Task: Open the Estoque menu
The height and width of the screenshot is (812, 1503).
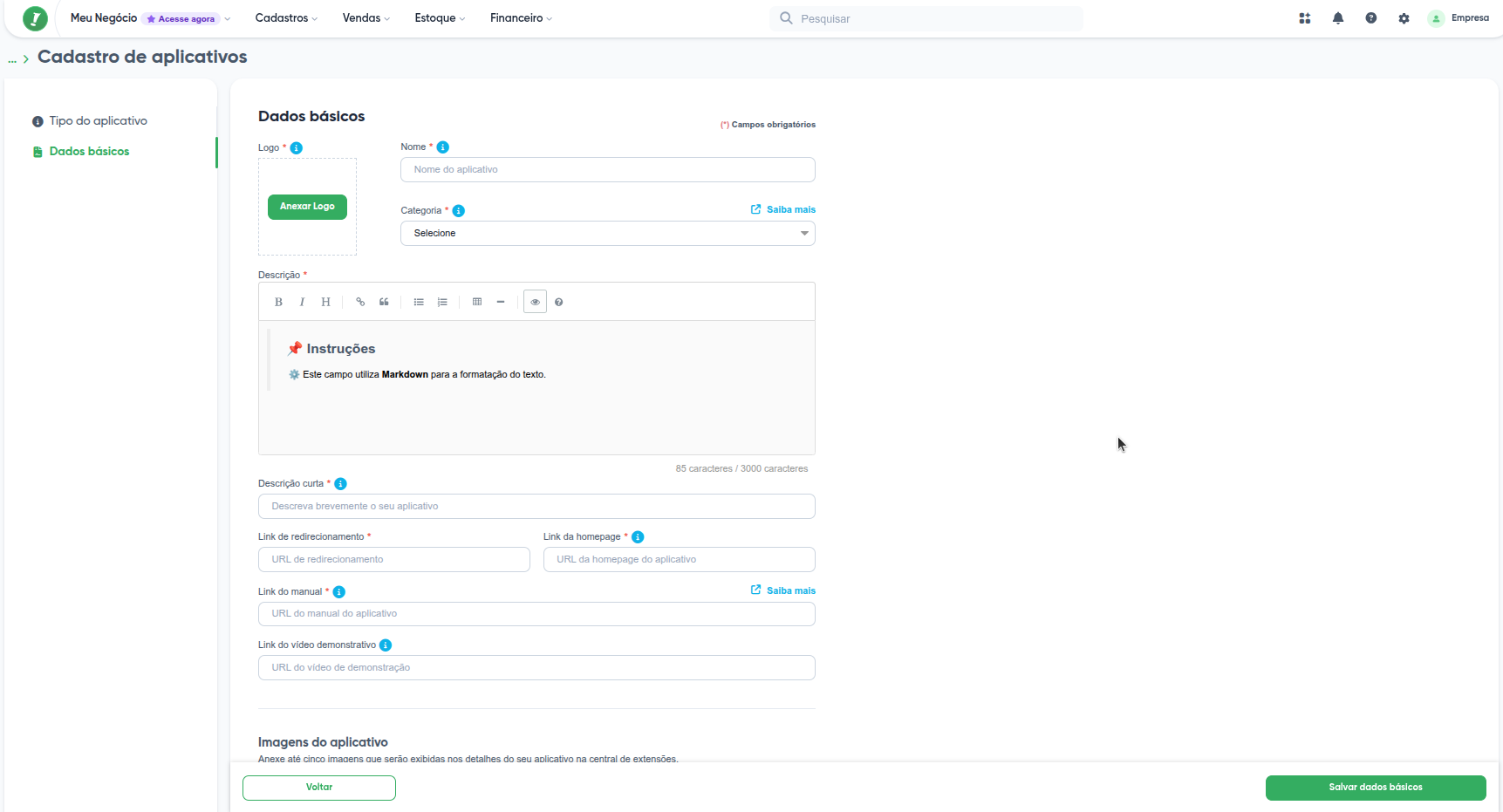Action: point(440,18)
